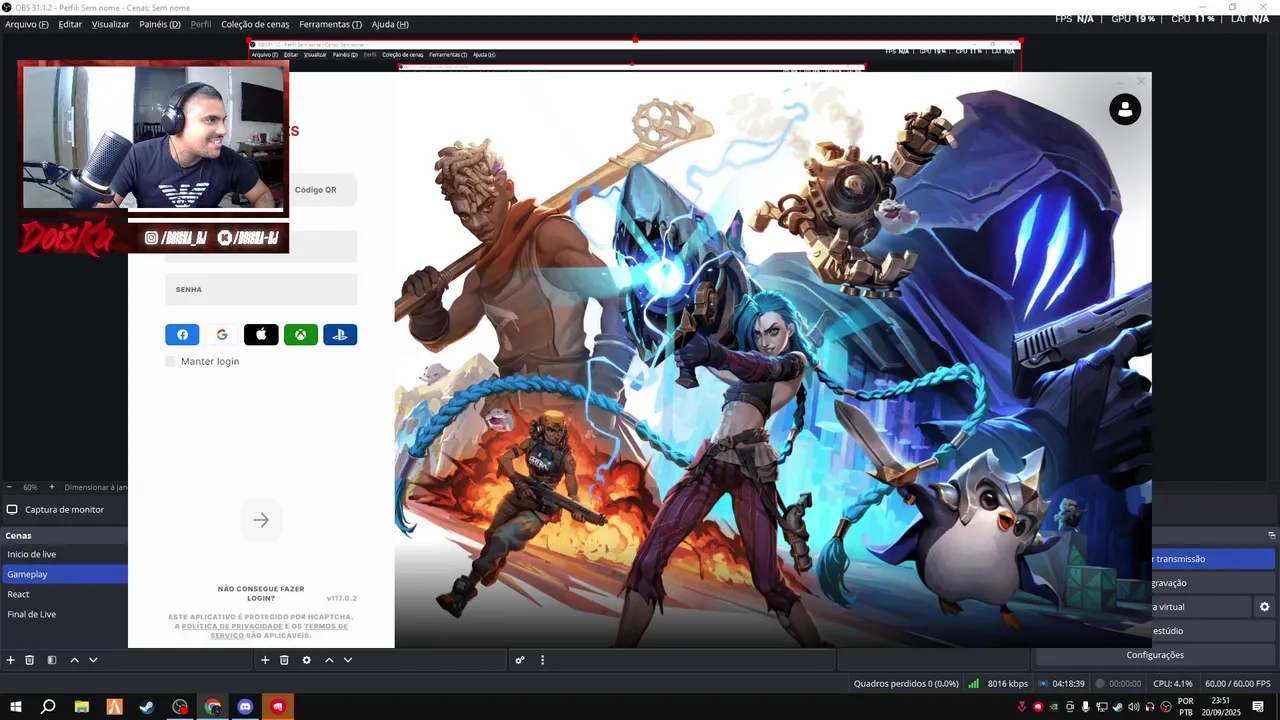1280x720 pixels.
Task: Click the tray microphone icon
Action: (1086, 707)
